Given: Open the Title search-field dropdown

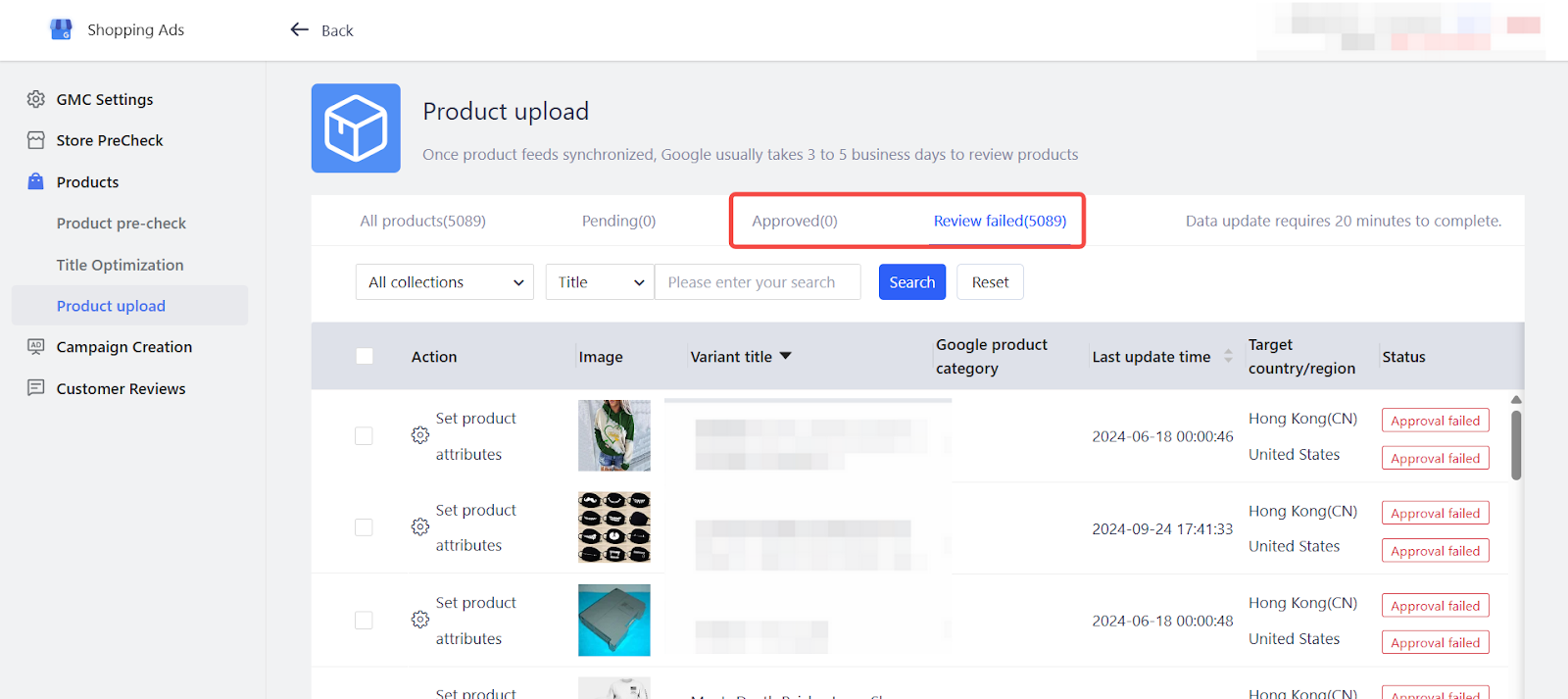Looking at the screenshot, I should (x=600, y=282).
